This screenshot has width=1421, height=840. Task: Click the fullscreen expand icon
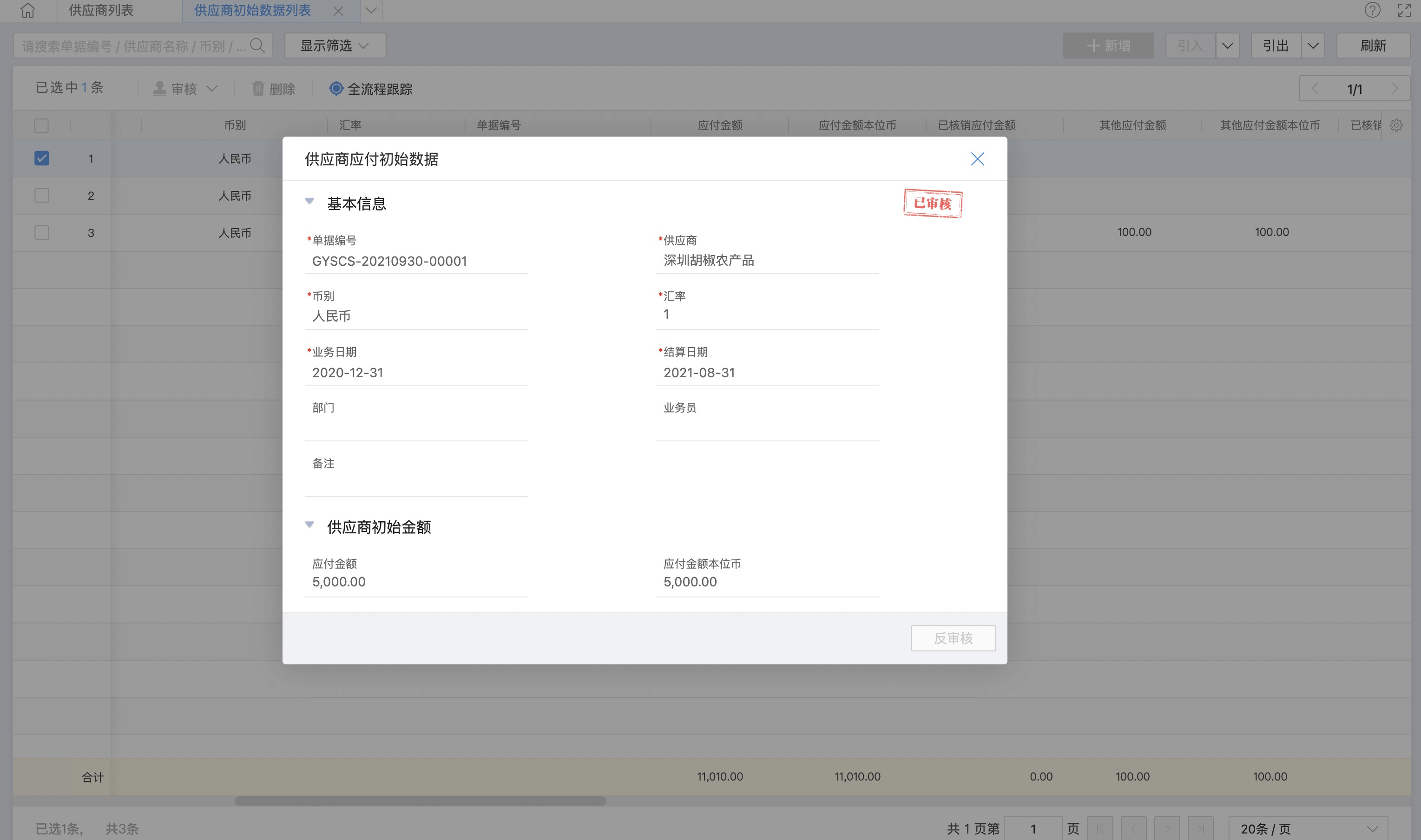[x=1404, y=10]
